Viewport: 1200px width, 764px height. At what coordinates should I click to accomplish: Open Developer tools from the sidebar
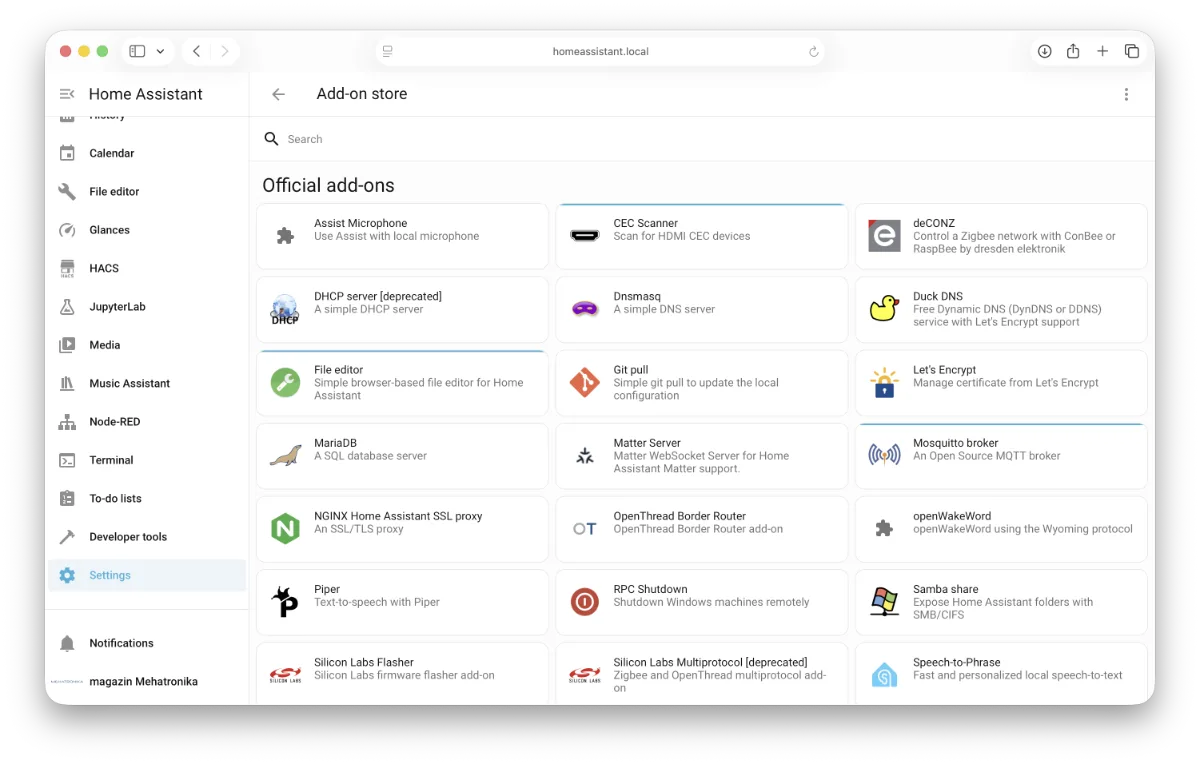coord(128,537)
